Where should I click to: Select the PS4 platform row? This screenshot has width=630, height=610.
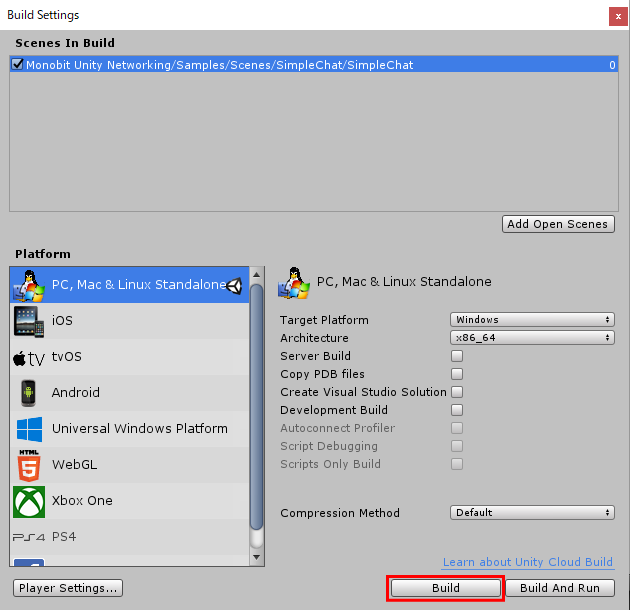(129, 537)
